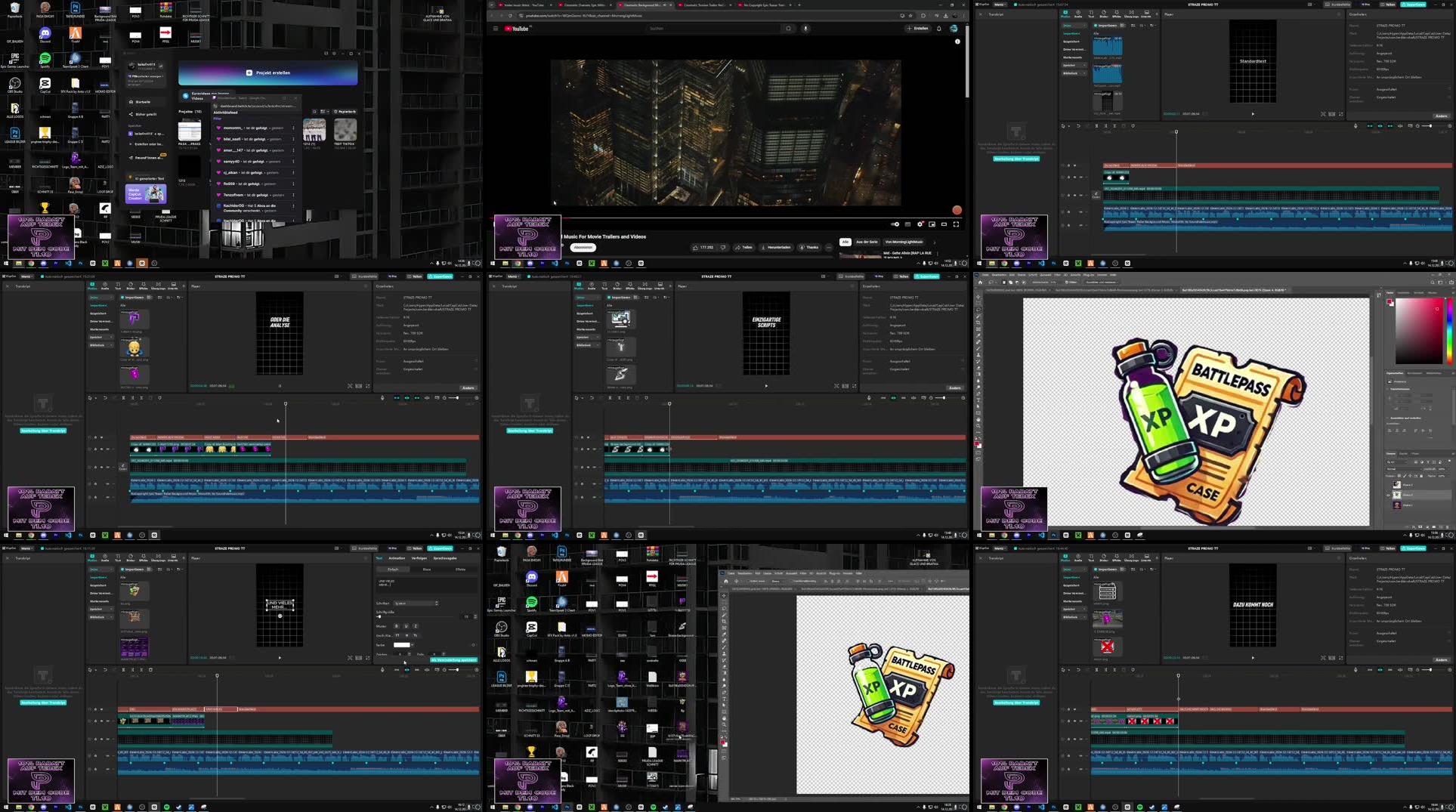Click the Photoshop hue slider strip
Image resolution: width=1456 pixels, height=812 pixels.
1449,331
